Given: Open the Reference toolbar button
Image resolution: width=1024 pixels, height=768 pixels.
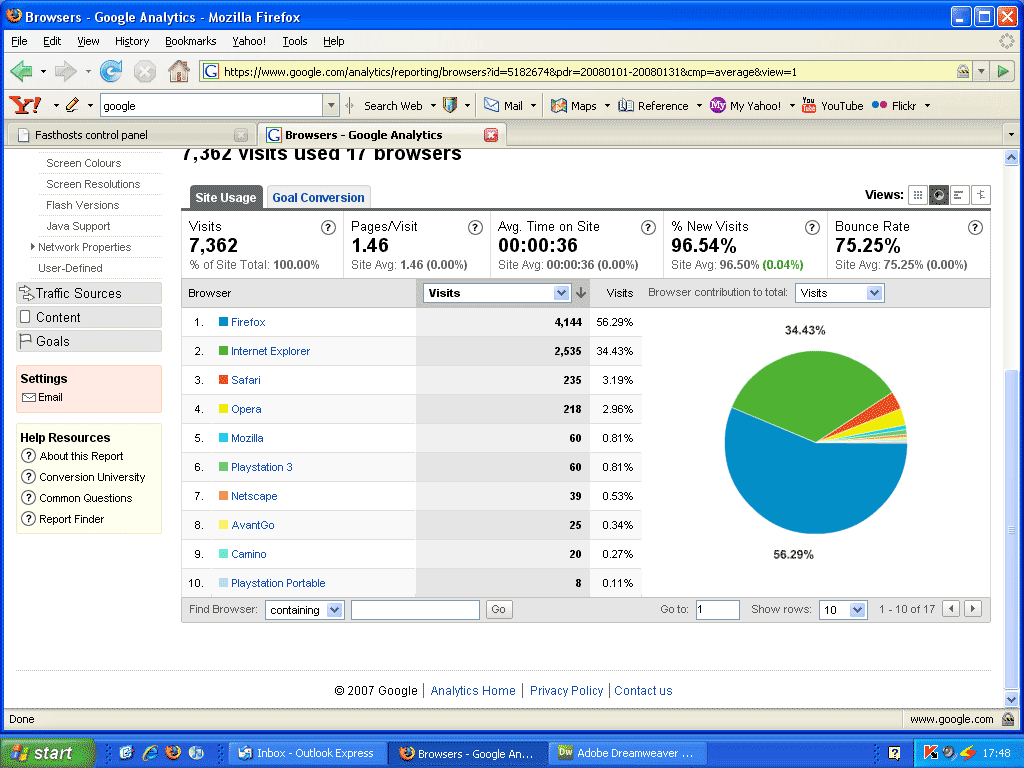Looking at the screenshot, I should (x=653, y=106).
